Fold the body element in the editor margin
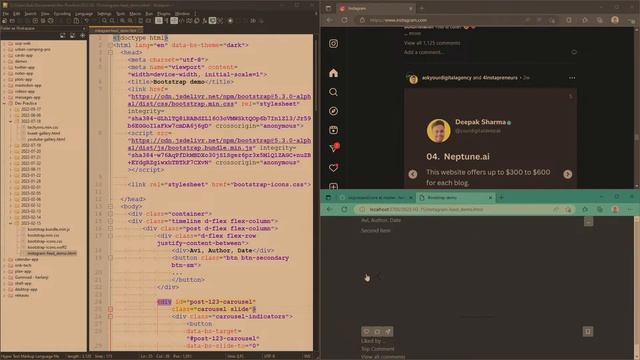The width and height of the screenshot is (640, 360). click(x=110, y=206)
